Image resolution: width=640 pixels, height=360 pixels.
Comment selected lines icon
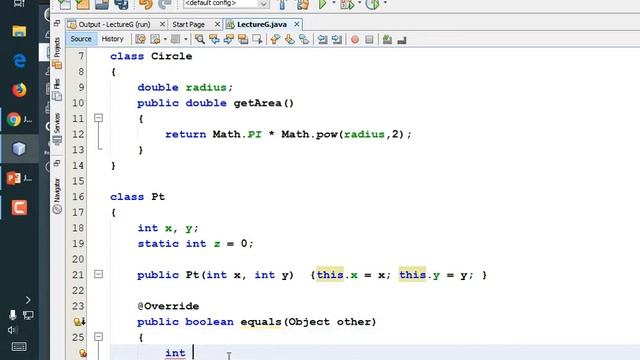point(387,40)
